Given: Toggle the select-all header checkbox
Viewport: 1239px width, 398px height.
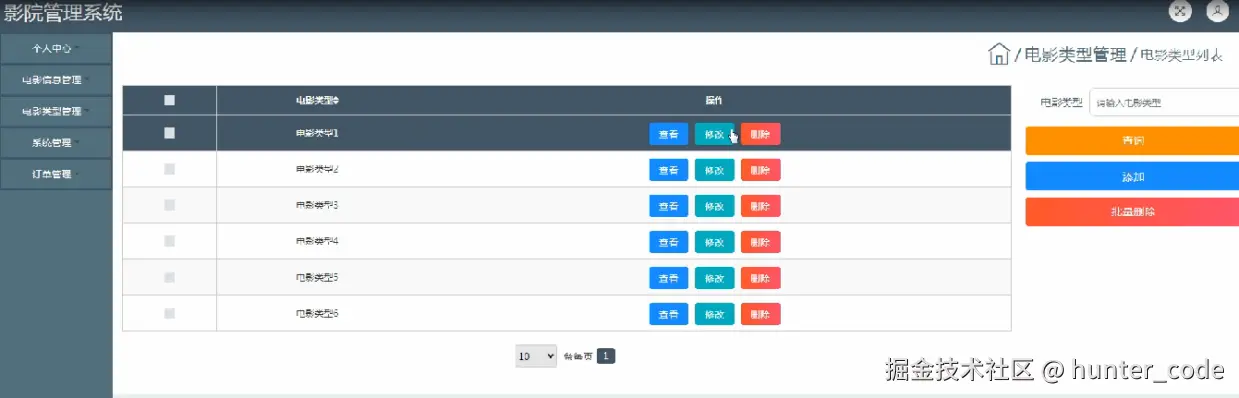Looking at the screenshot, I should point(169,100).
